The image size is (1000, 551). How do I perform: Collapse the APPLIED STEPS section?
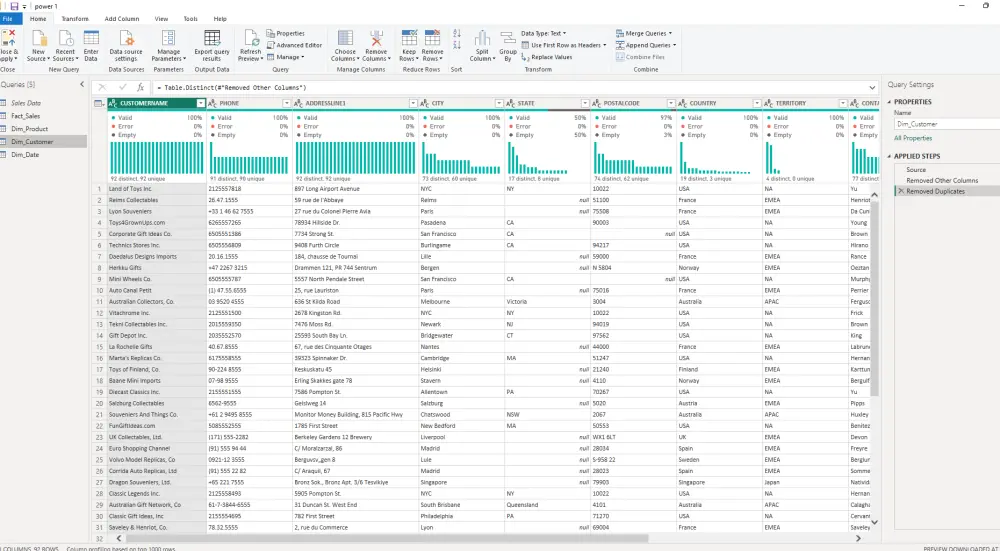pyautogui.click(x=890, y=156)
